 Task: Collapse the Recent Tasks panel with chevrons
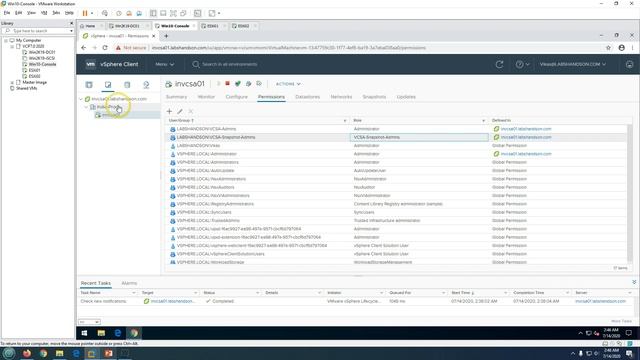[634, 282]
